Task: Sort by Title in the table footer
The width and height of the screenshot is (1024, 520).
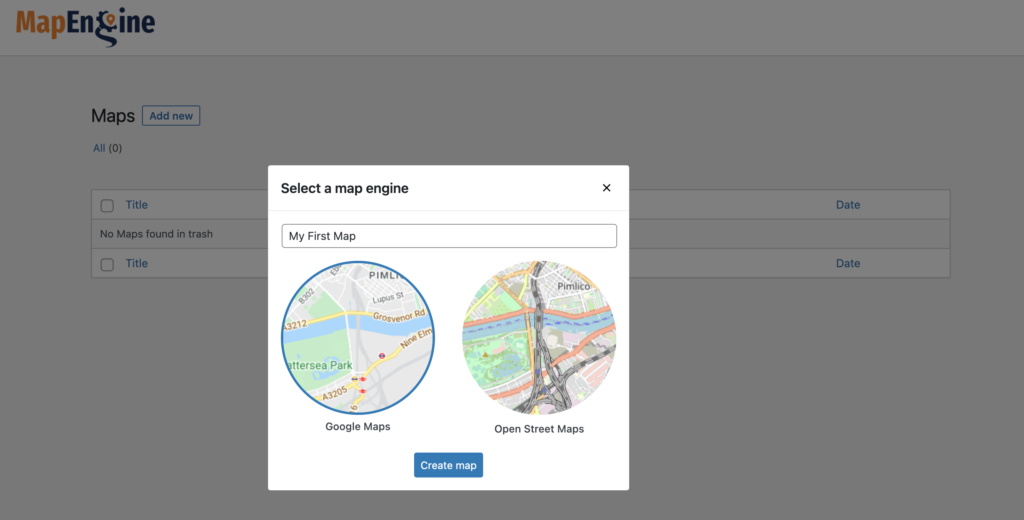Action: [x=136, y=263]
